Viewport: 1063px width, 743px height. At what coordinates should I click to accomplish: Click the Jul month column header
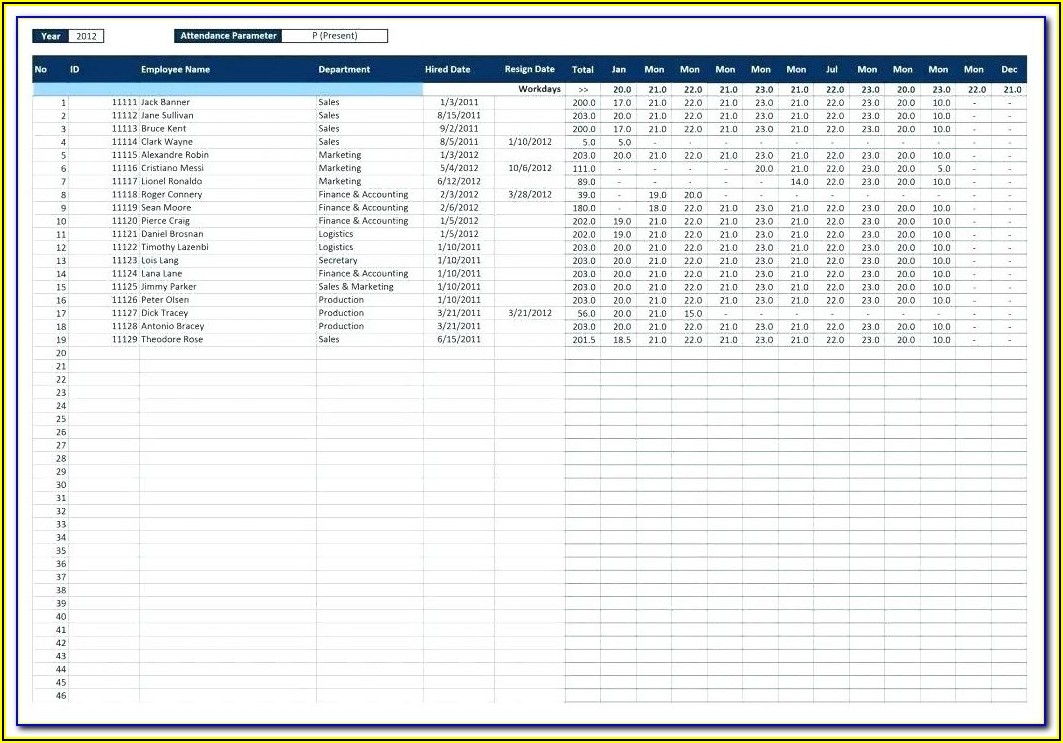(x=832, y=70)
